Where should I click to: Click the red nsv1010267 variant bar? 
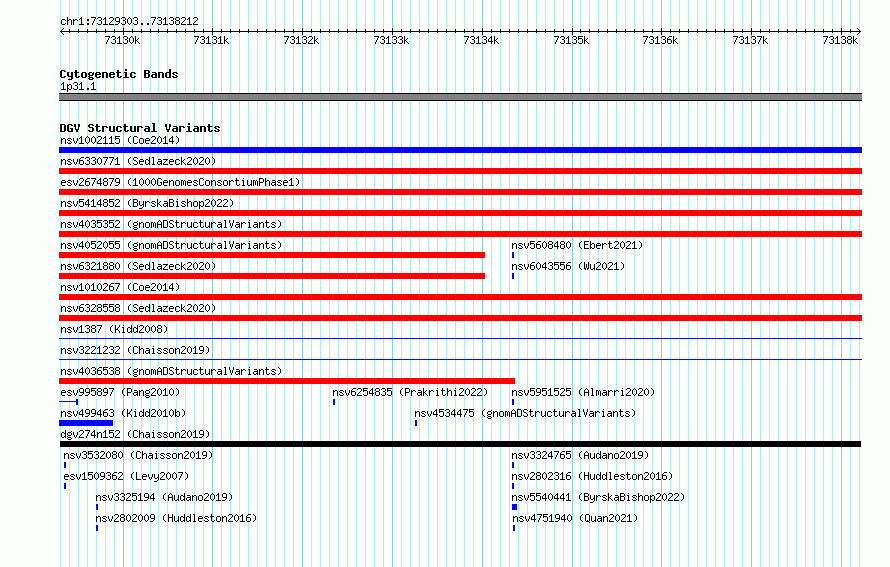click(460, 297)
